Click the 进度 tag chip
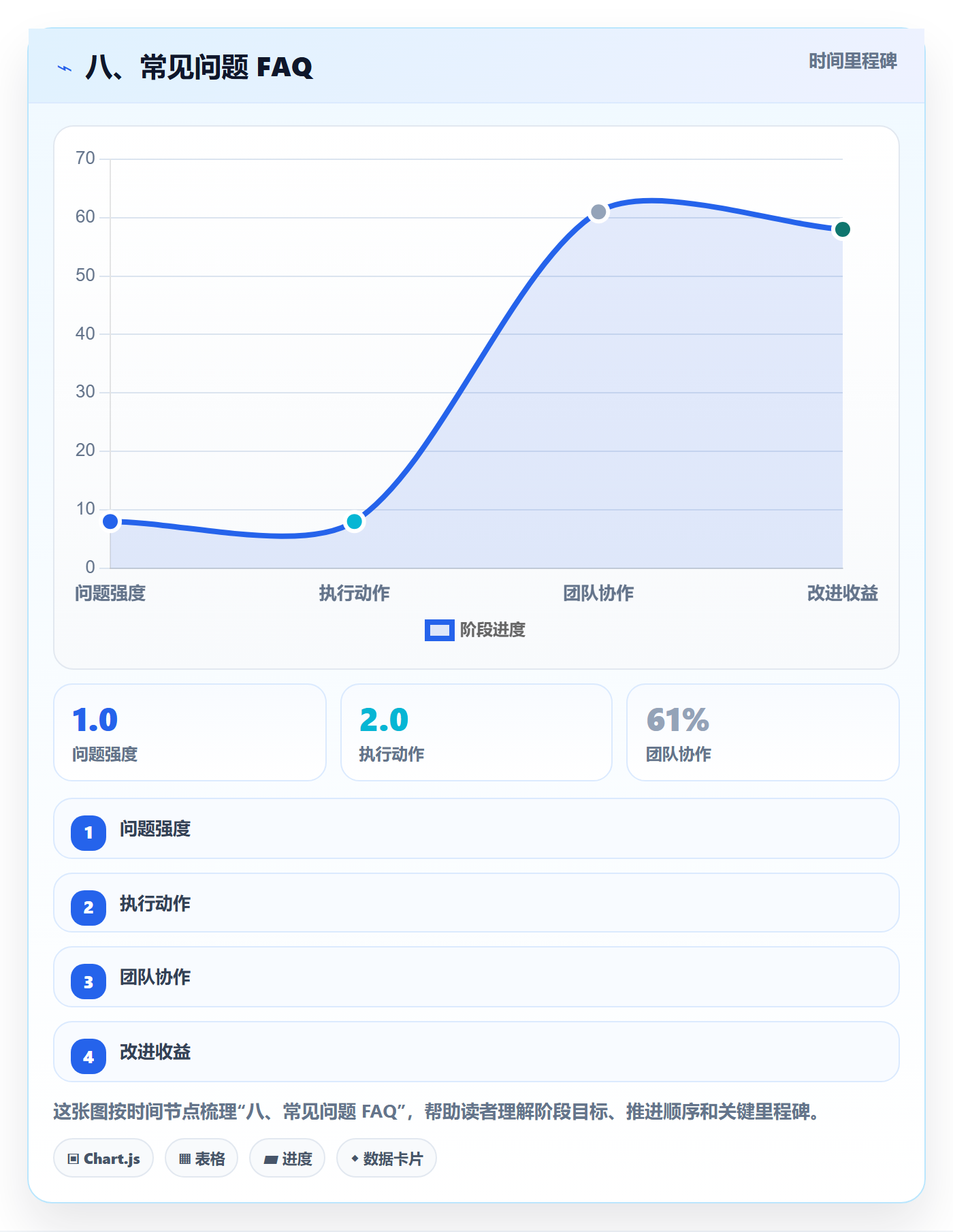The width and height of the screenshot is (953, 1232). [x=287, y=1158]
